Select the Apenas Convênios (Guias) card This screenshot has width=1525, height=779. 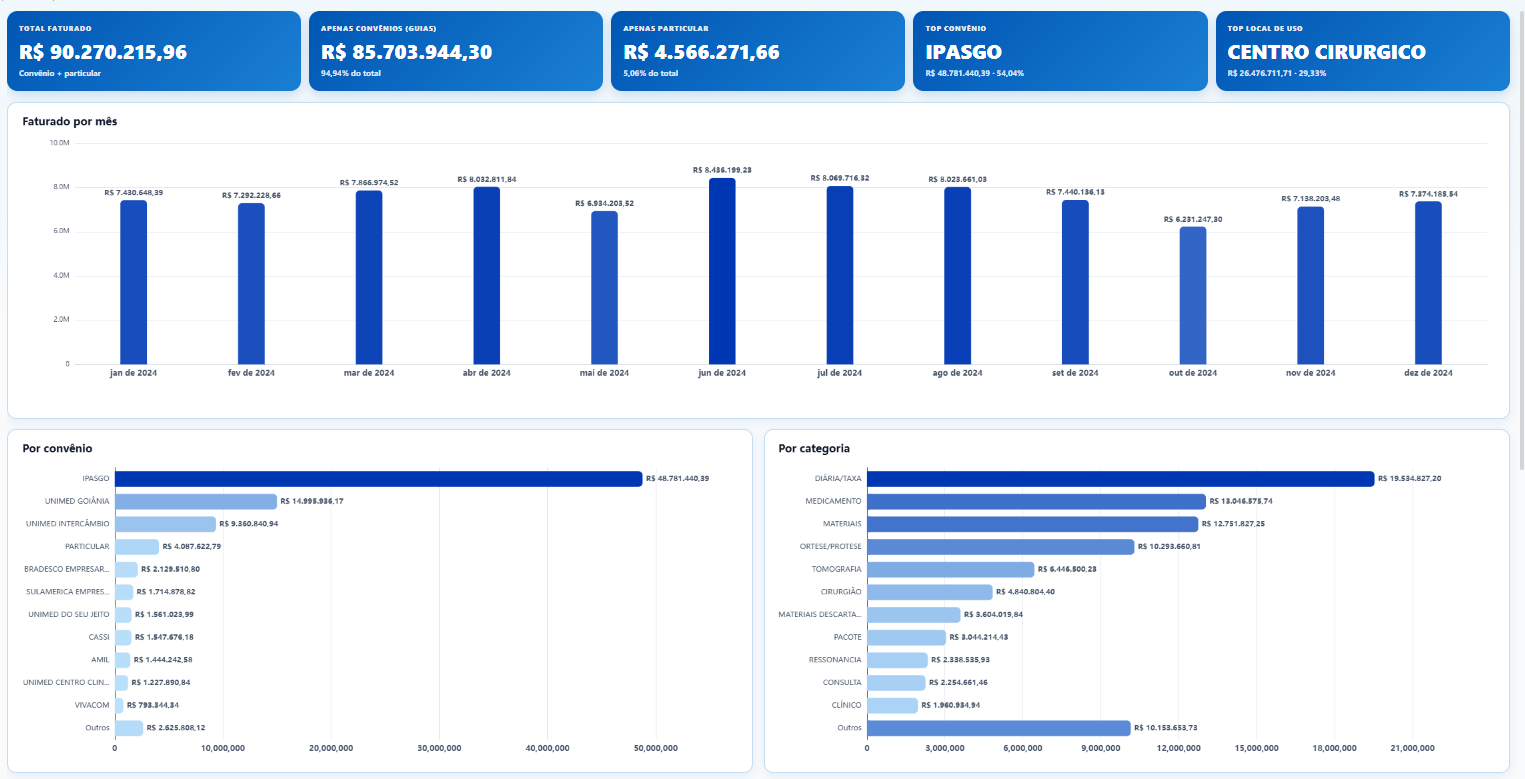click(456, 51)
